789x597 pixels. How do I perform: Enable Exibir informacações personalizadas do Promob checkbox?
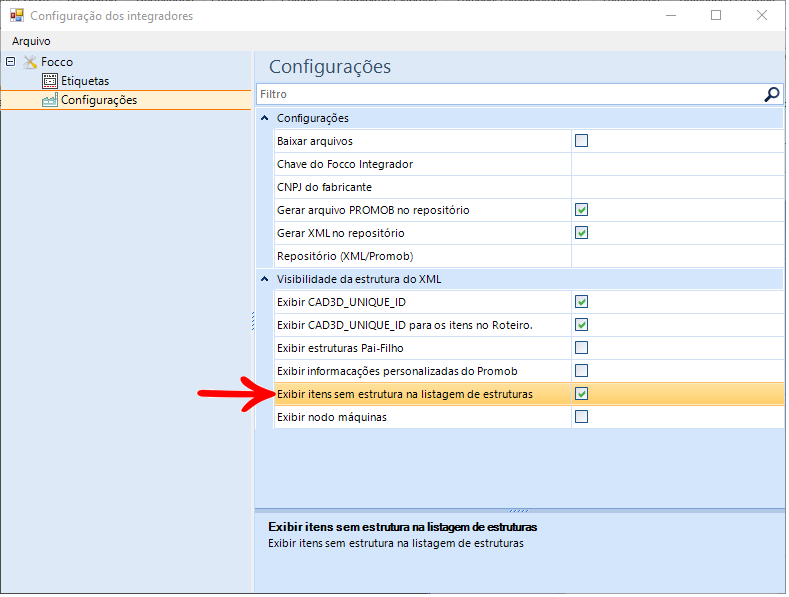tap(581, 371)
